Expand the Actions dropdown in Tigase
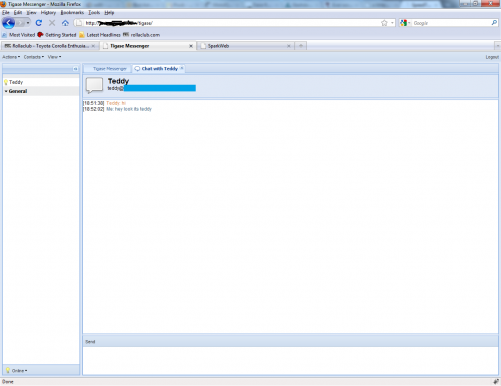The width and height of the screenshot is (501, 386). (11, 57)
